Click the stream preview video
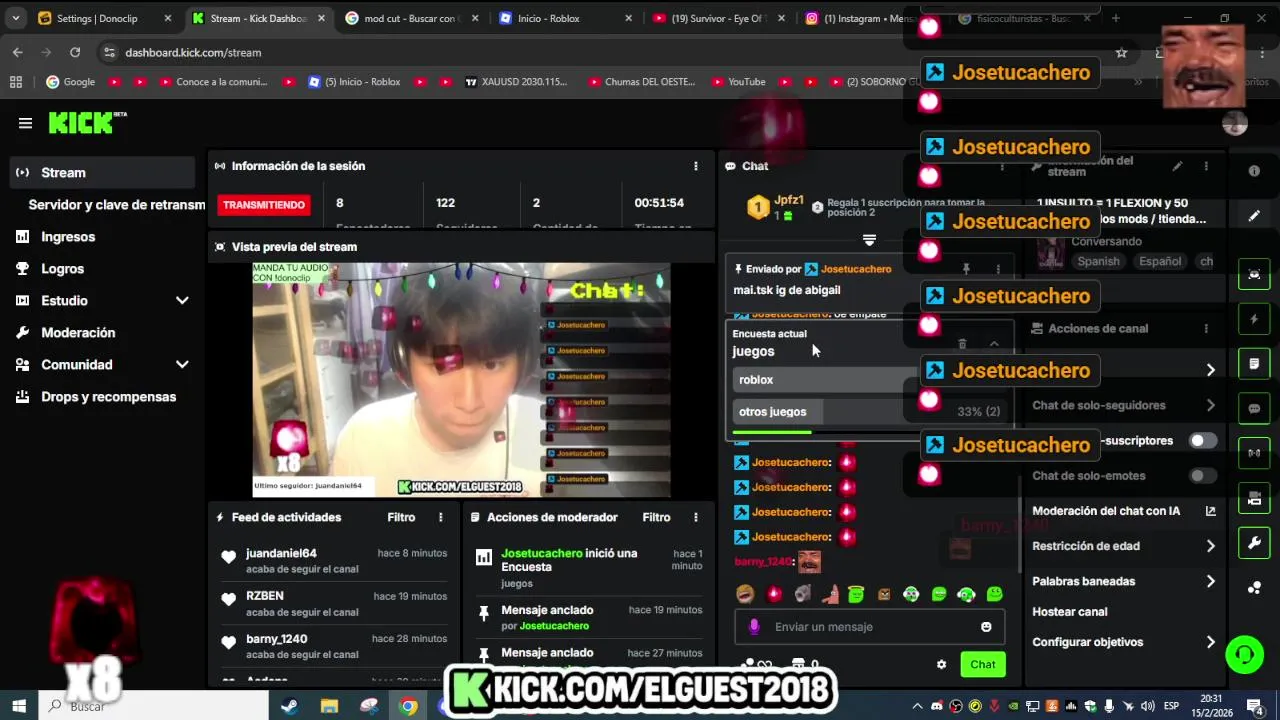 coord(461,380)
